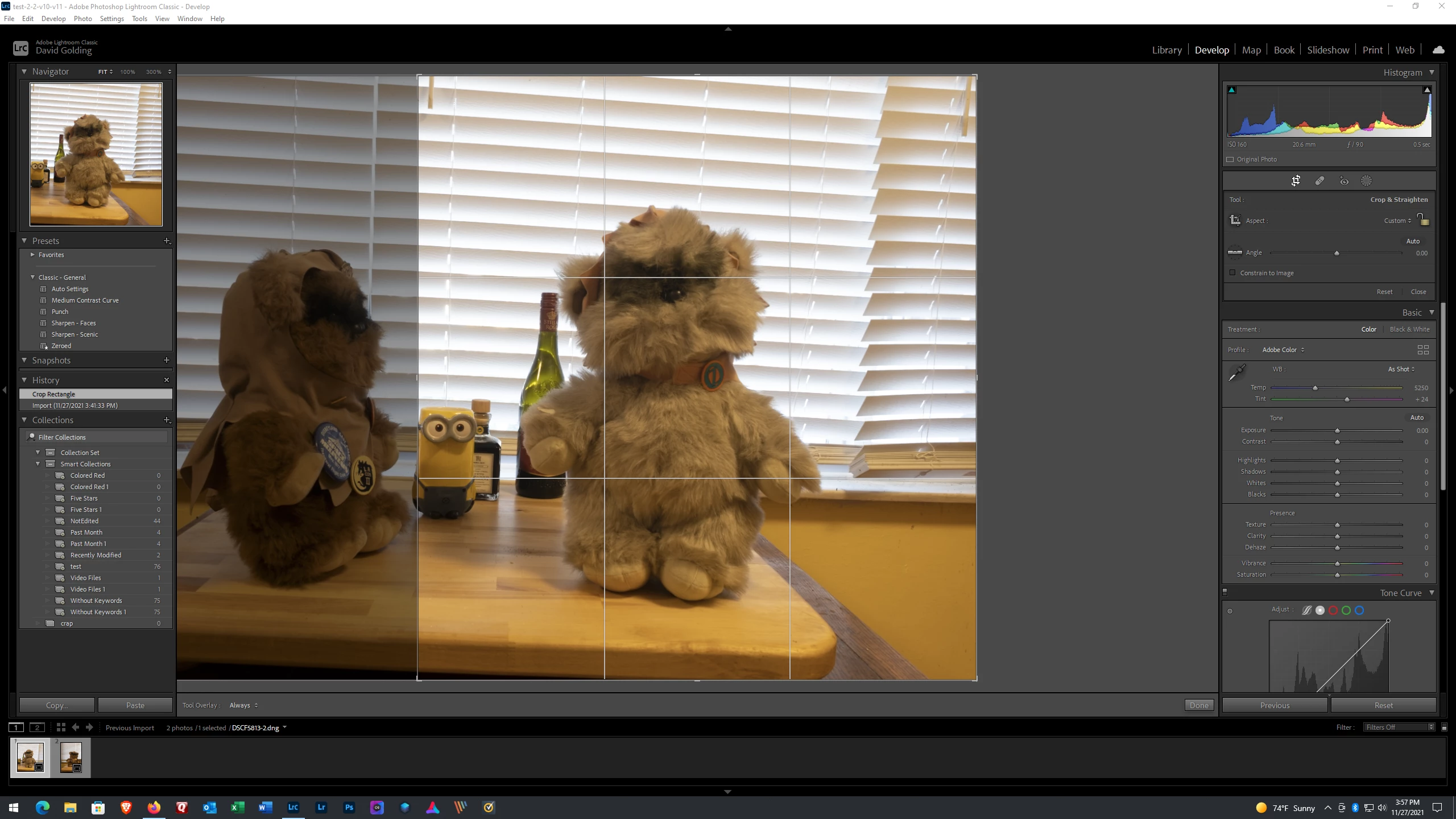Open the Tool Overlay Always dropdown

click(x=243, y=705)
